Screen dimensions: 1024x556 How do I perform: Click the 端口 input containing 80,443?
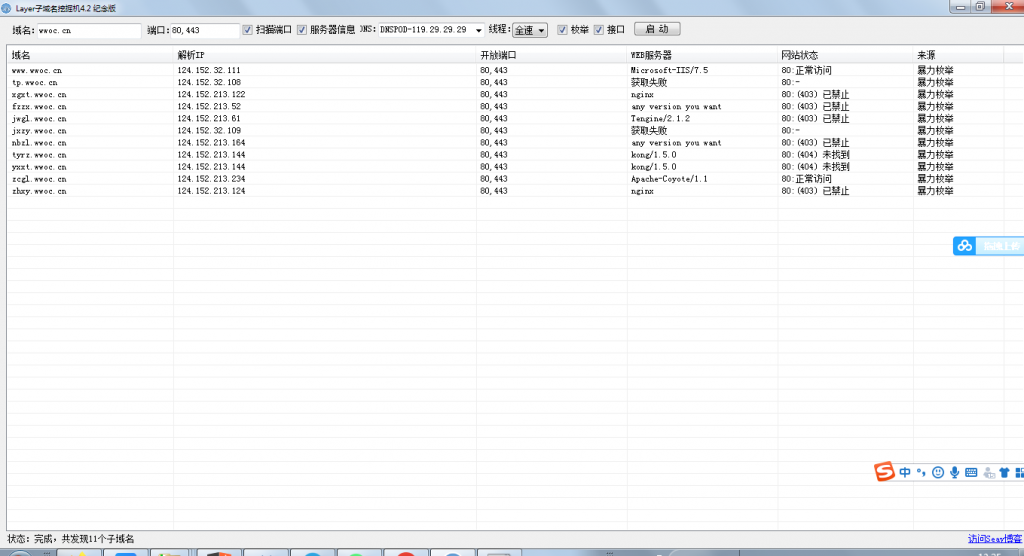pyautogui.click(x=204, y=31)
